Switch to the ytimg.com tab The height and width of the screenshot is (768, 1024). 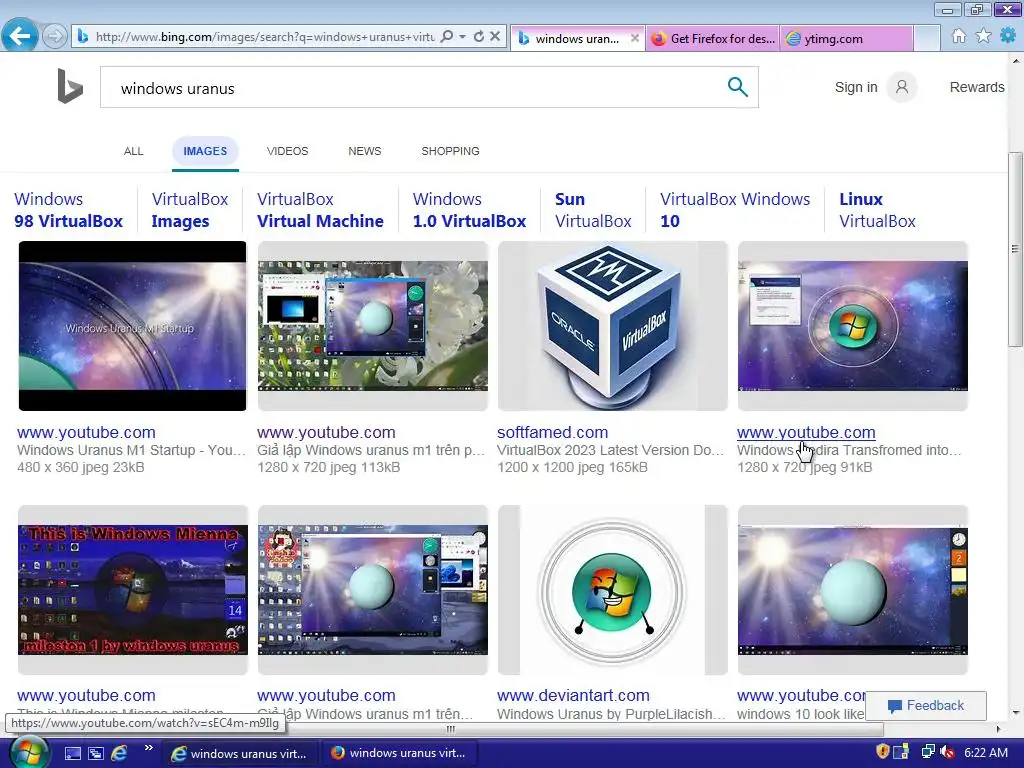pos(847,39)
